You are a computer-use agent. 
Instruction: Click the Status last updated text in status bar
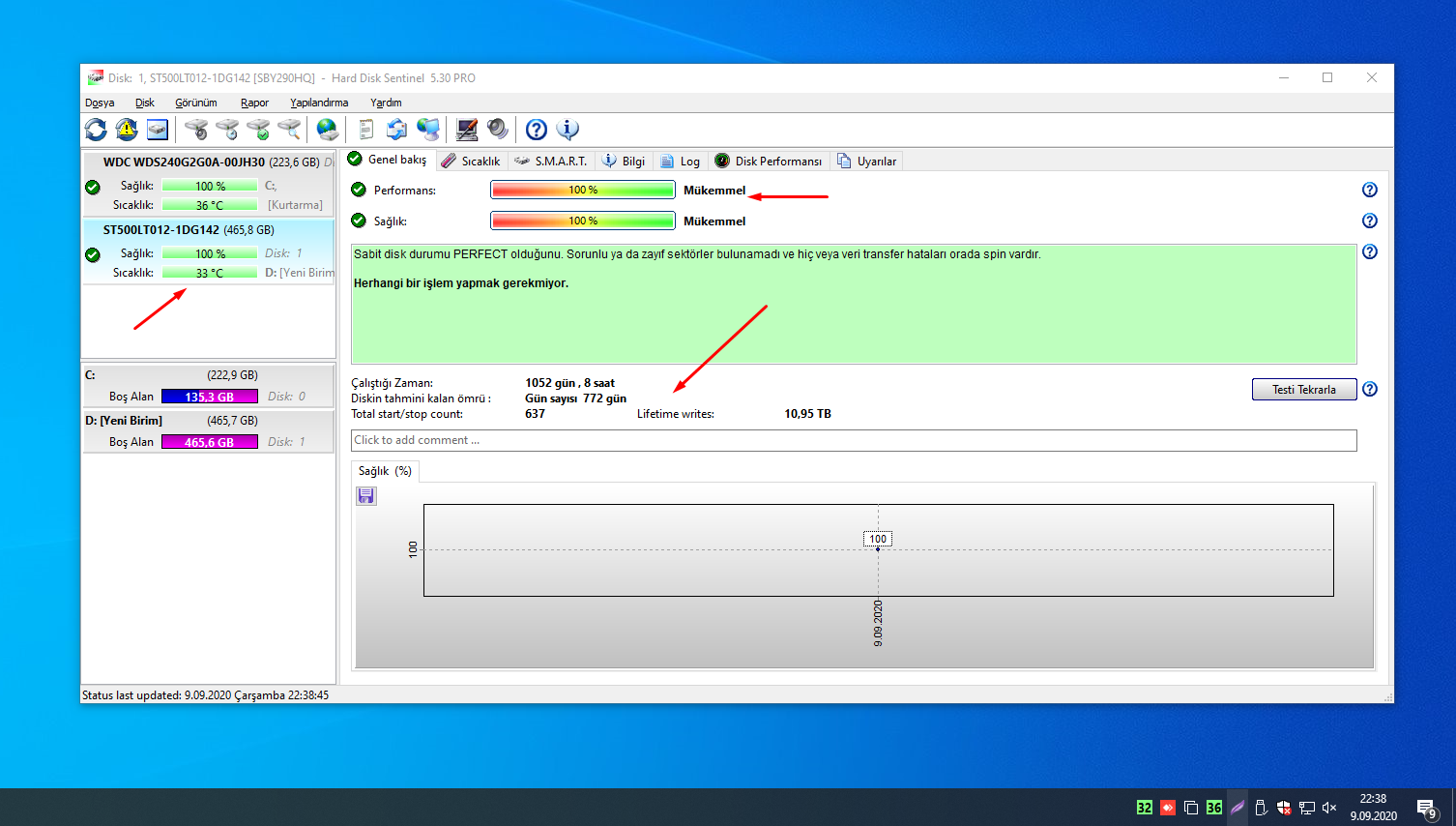click(205, 694)
